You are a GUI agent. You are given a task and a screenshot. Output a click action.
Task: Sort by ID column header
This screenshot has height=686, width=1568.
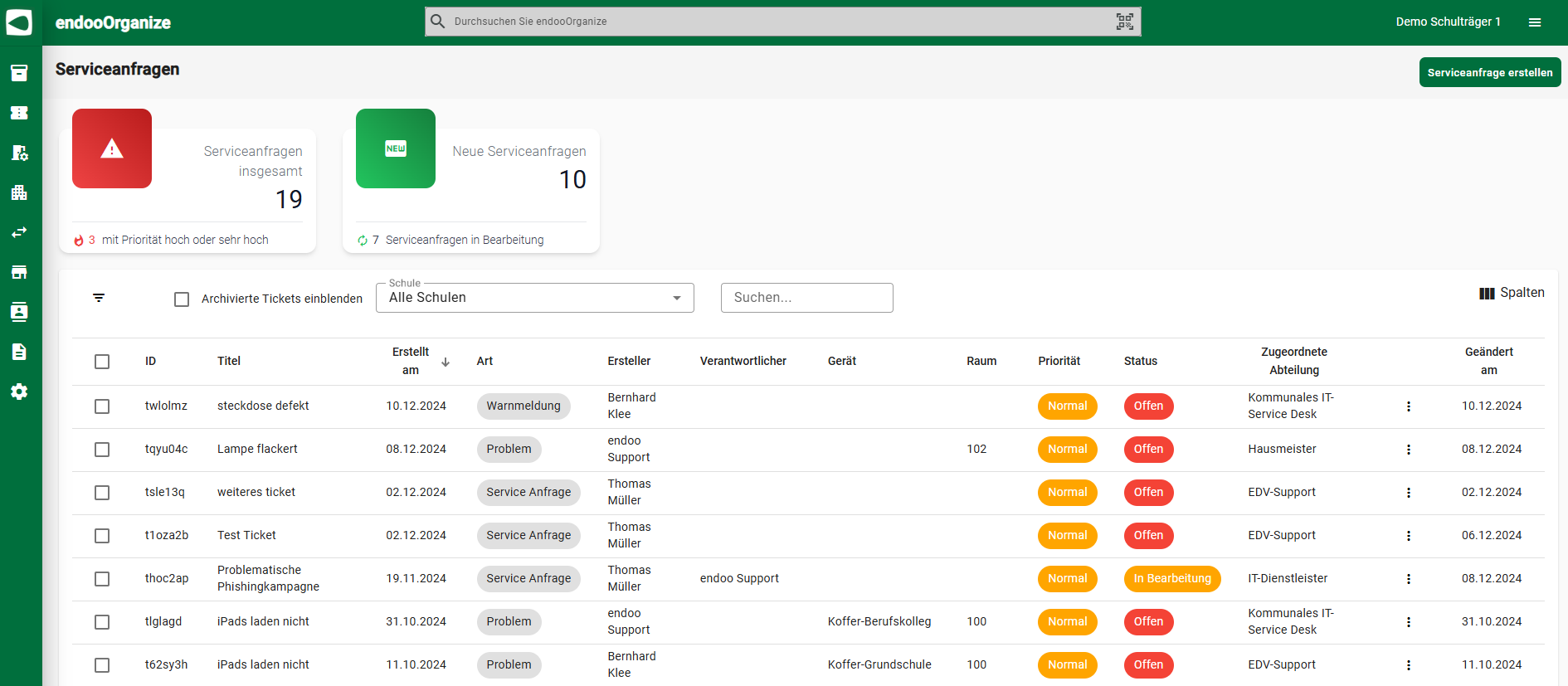150,361
